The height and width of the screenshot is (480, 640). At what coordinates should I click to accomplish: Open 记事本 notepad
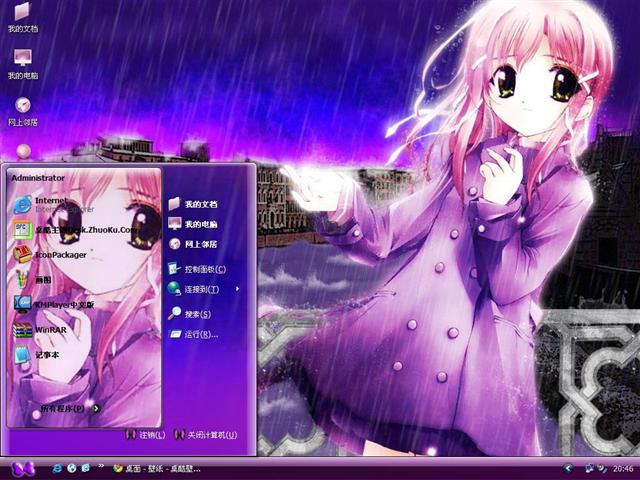pos(36,355)
